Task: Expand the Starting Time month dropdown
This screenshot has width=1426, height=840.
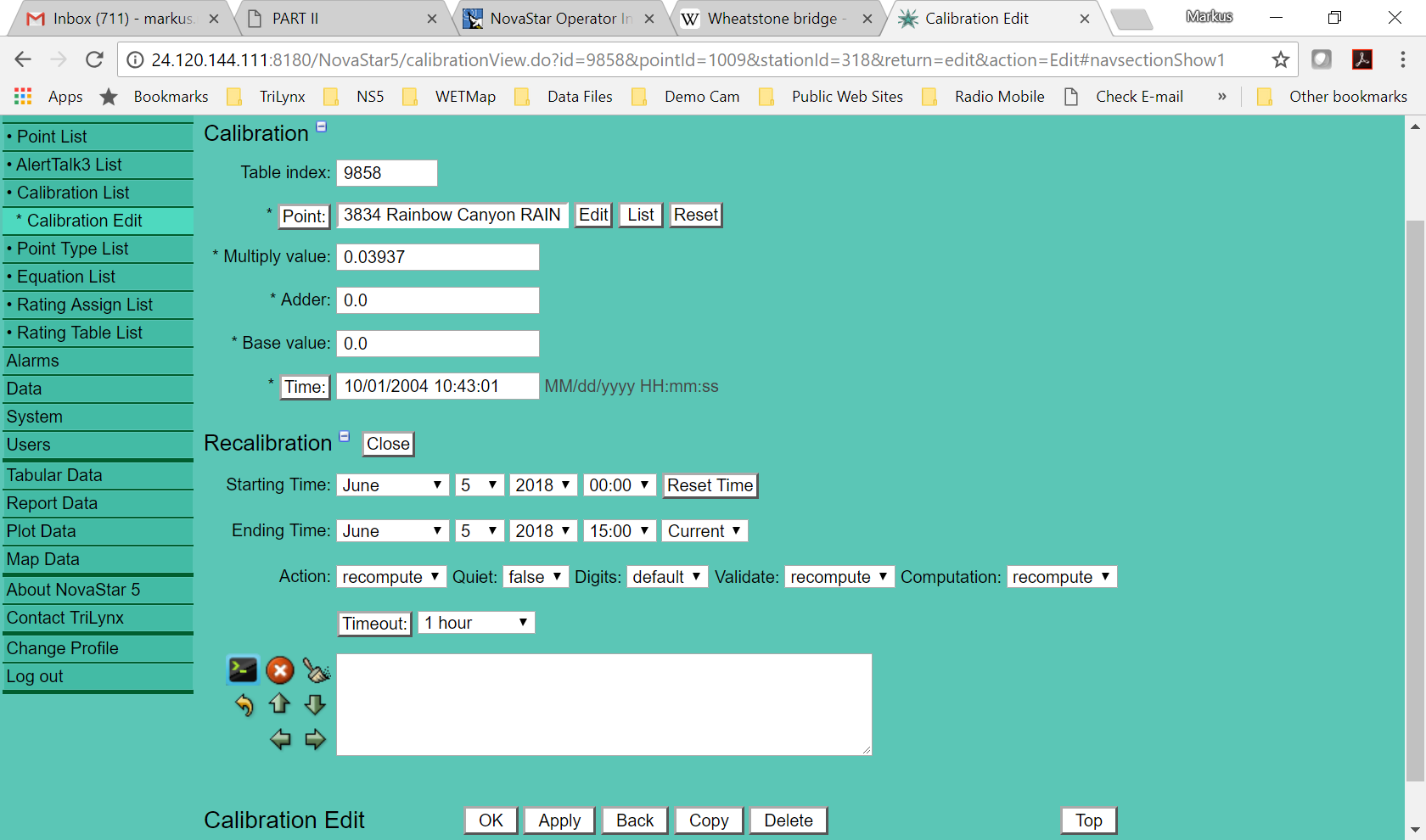Action: [x=392, y=485]
